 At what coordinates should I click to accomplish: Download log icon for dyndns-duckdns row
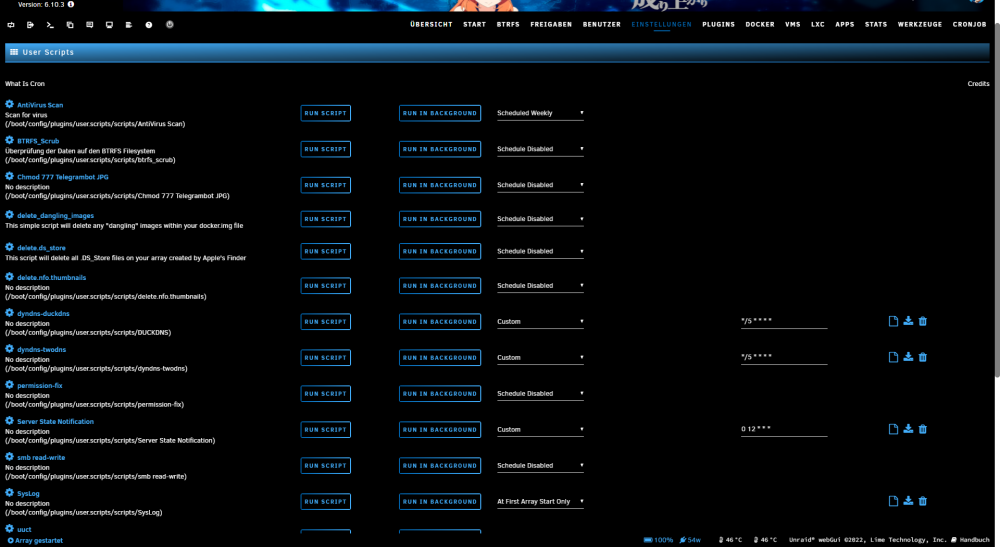[x=908, y=321]
